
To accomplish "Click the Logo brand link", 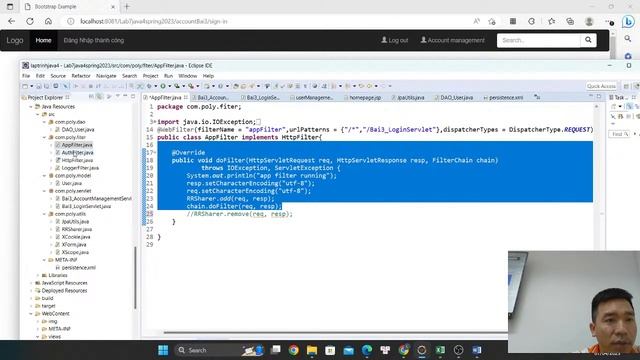I will click(x=15, y=40).
